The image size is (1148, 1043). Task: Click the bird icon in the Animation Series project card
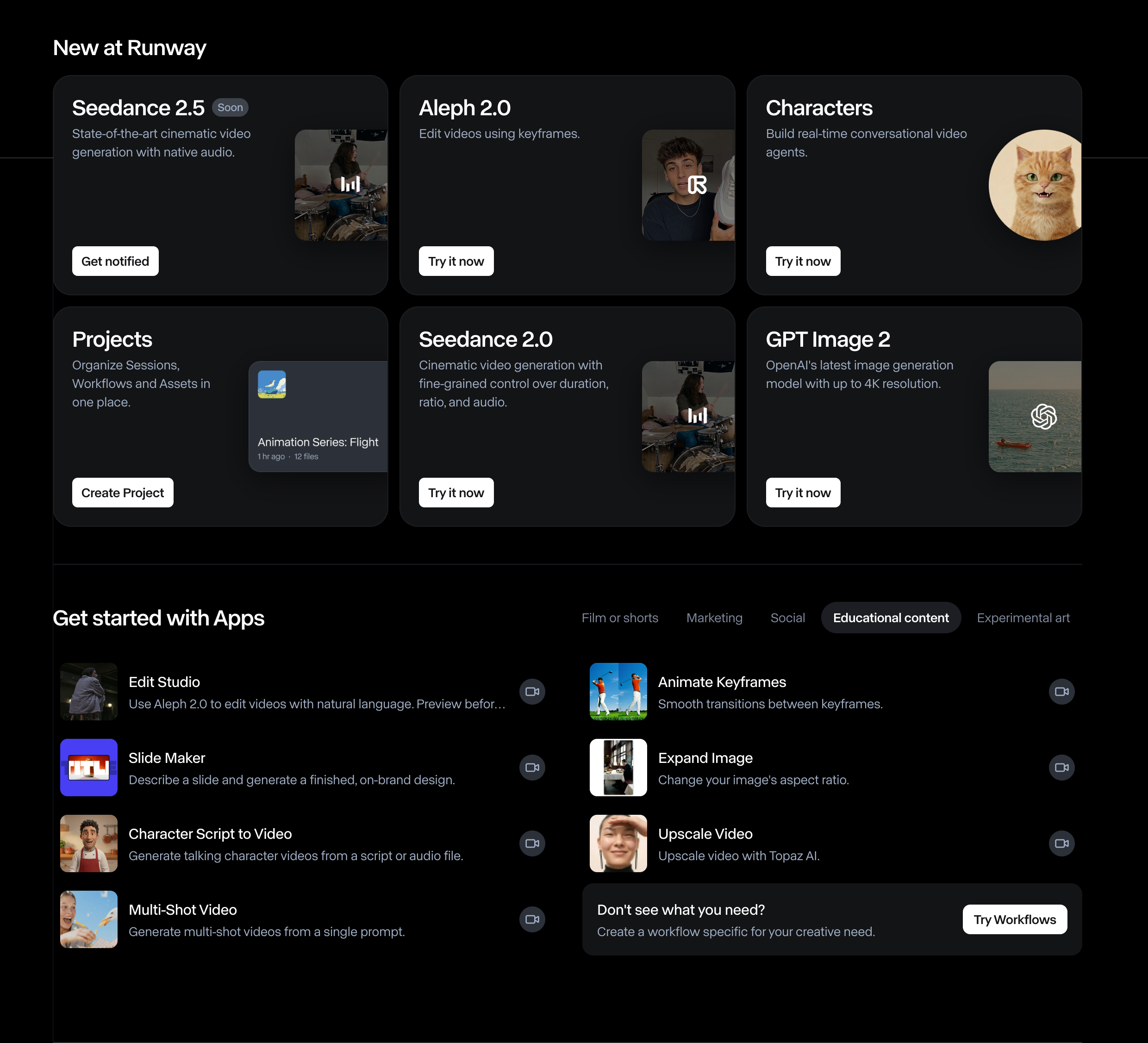click(272, 385)
